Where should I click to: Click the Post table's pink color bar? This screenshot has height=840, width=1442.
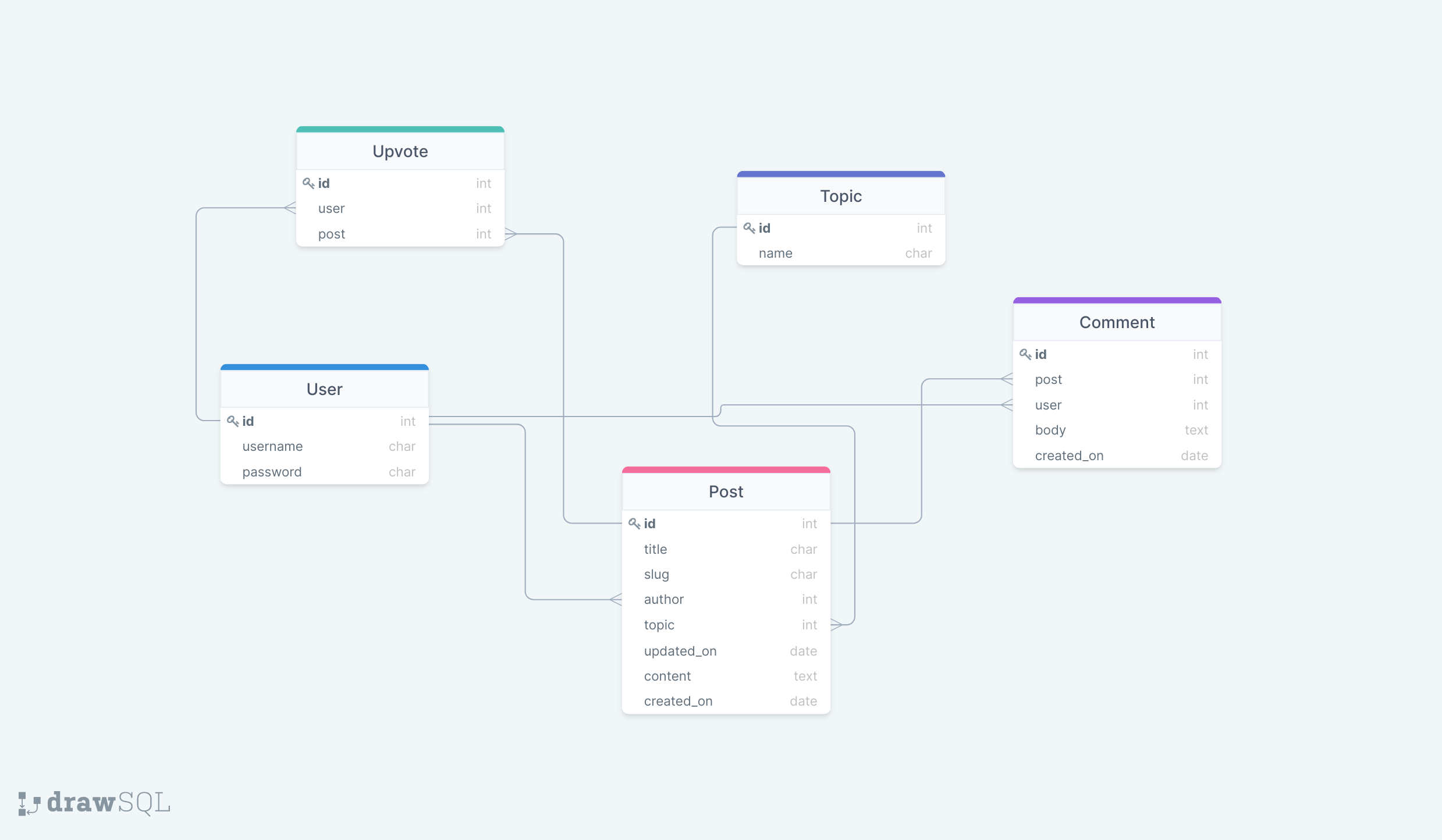[x=726, y=469]
